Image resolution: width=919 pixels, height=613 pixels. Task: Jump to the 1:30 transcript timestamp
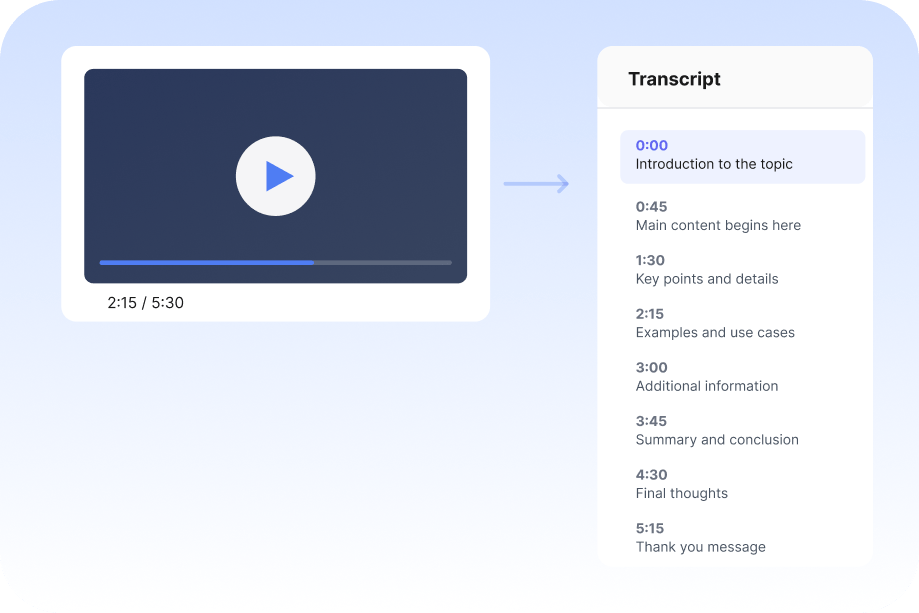tap(650, 261)
